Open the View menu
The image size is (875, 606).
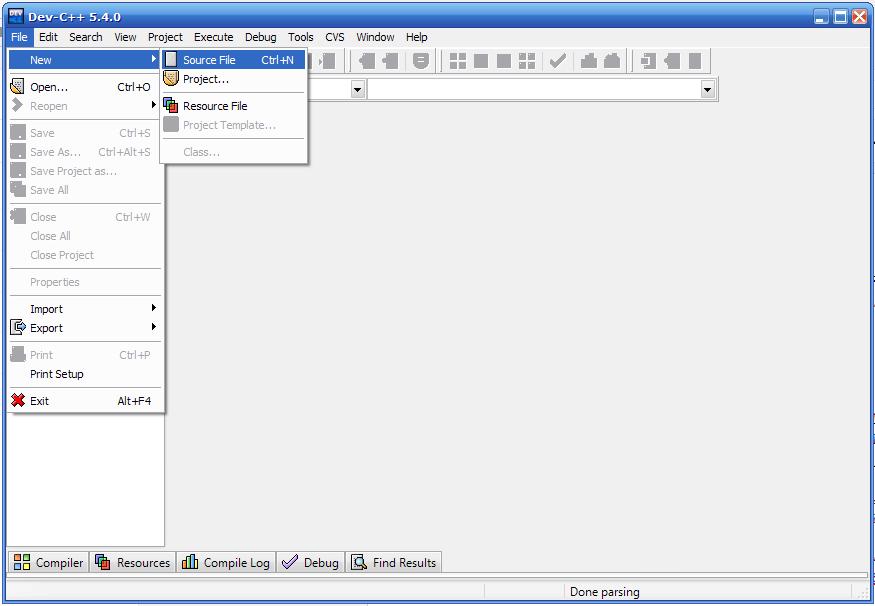(x=125, y=37)
